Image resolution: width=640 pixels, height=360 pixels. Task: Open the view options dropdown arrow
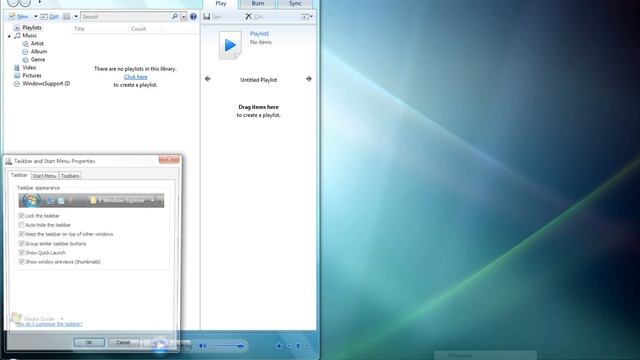pyautogui.click(x=76, y=17)
